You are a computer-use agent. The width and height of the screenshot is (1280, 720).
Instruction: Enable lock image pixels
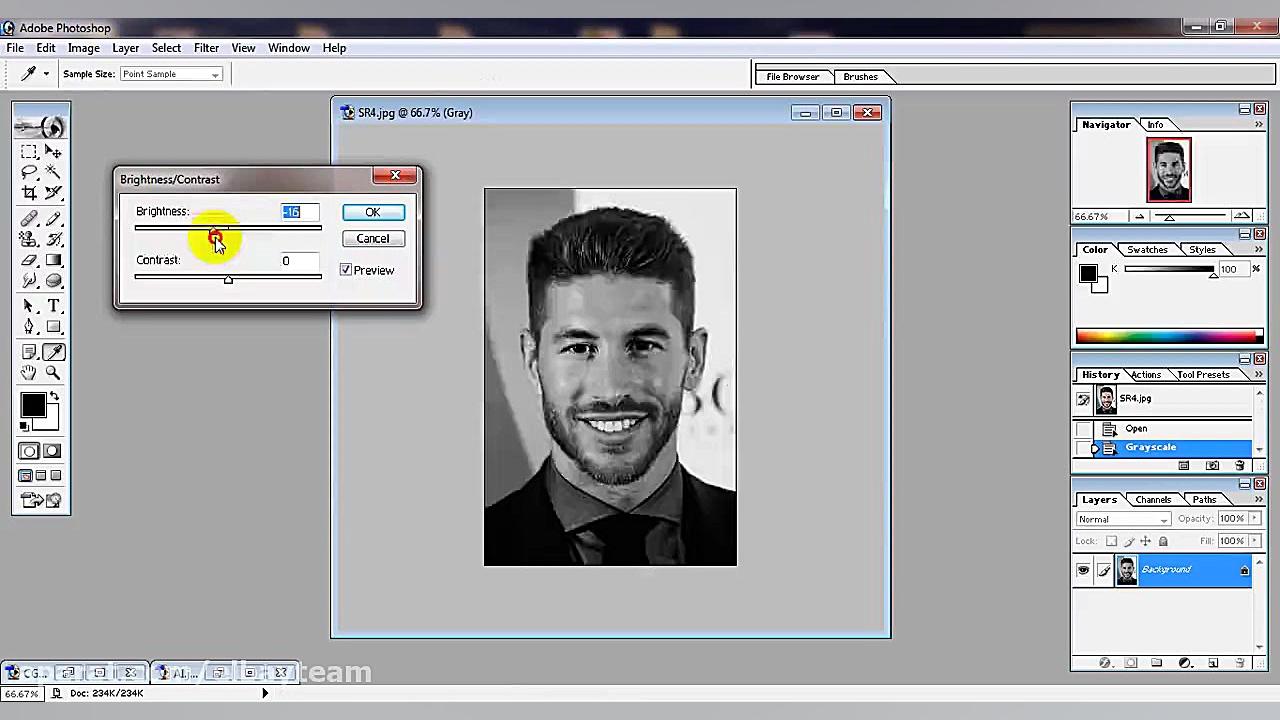point(1128,541)
